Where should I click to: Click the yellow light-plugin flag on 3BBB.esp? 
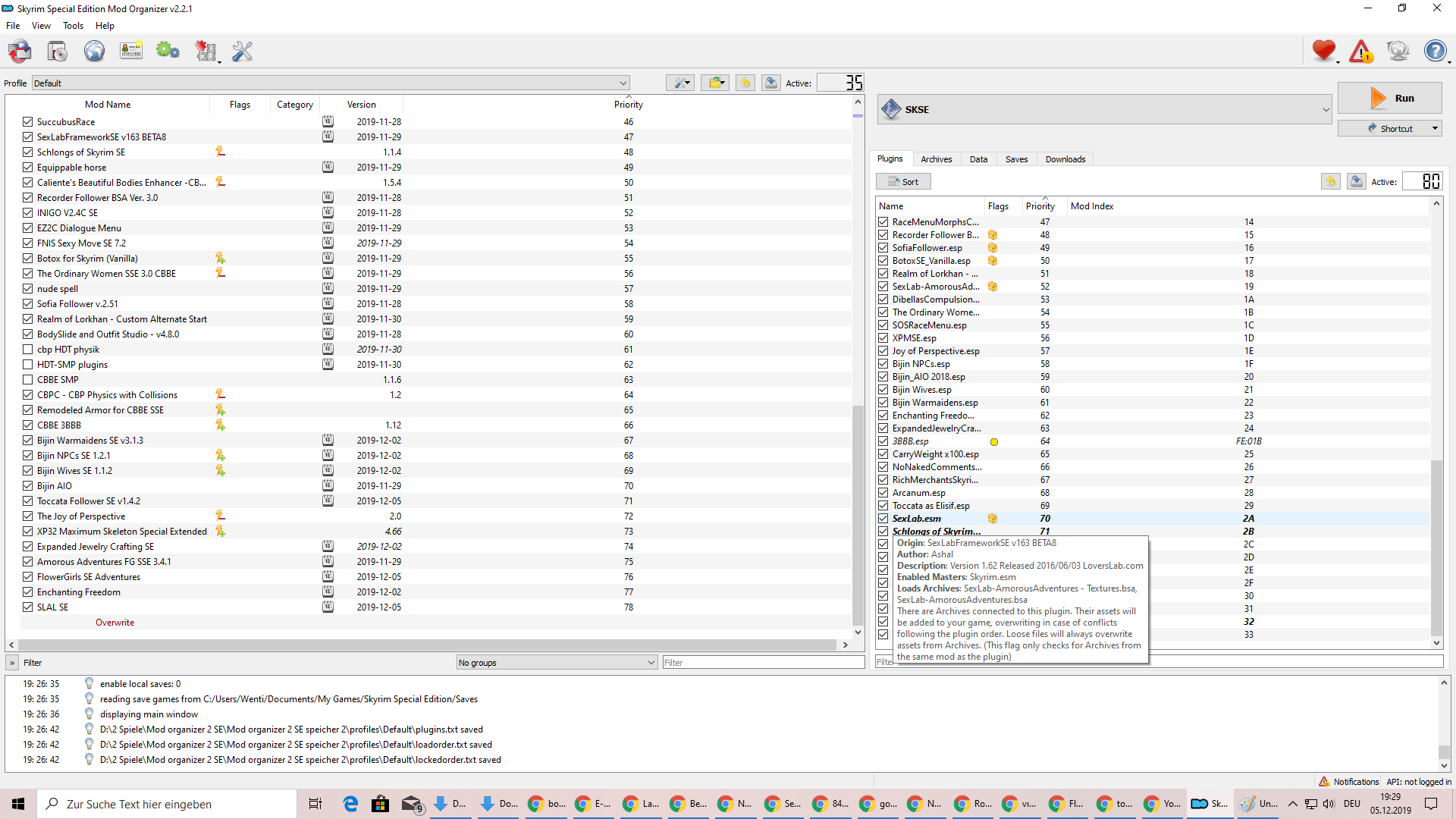click(x=994, y=441)
